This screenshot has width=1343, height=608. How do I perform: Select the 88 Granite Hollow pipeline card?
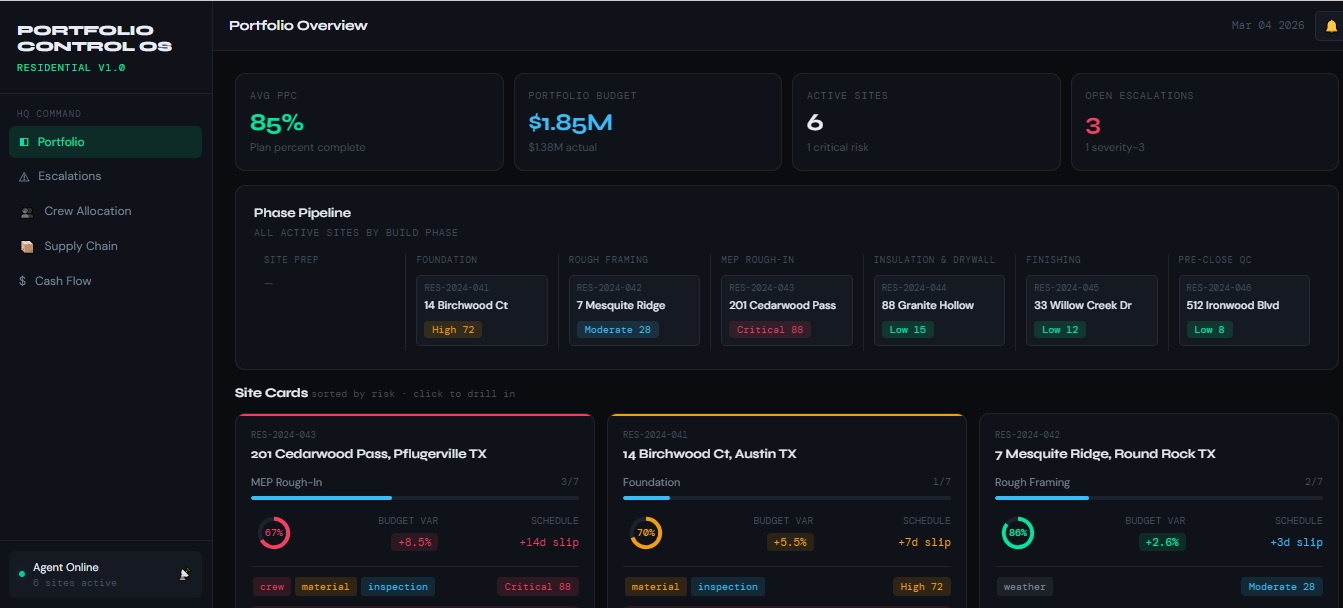pyautogui.click(x=939, y=310)
